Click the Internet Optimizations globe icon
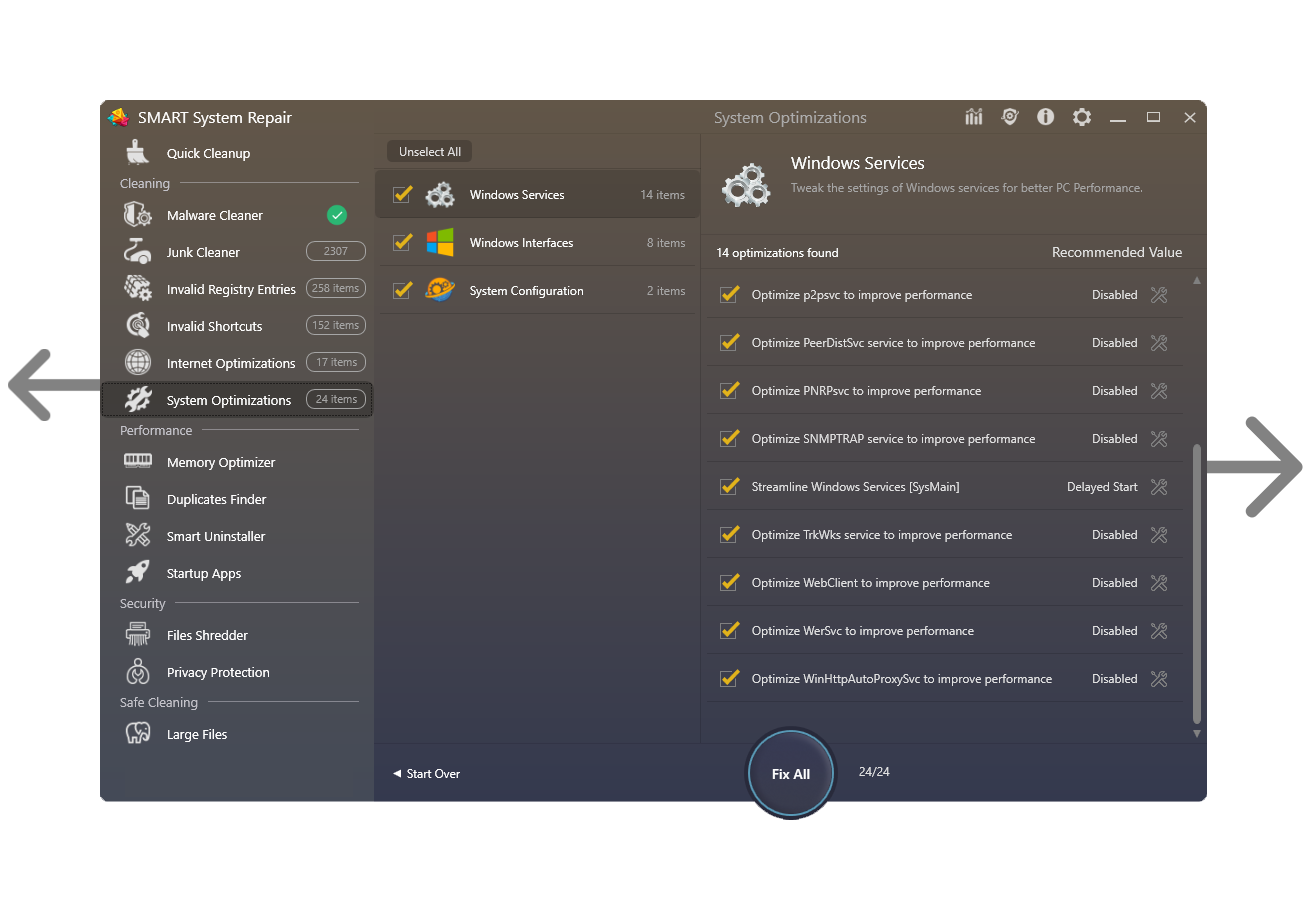Image resolution: width=1307 pixels, height=920 pixels. pos(138,363)
